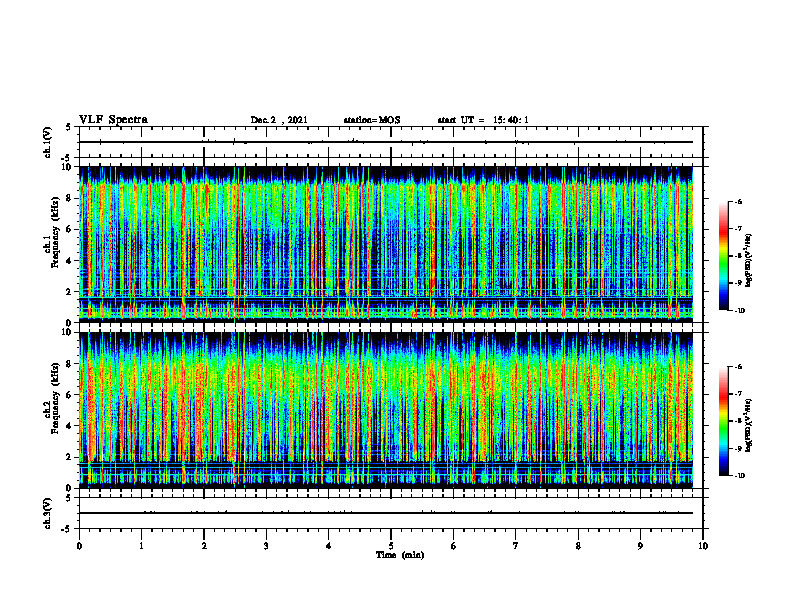Image resolution: width=792 pixels, height=612 pixels.
Task: Click the "5" tick on ch.1(V) axis
Action: pos(69,128)
